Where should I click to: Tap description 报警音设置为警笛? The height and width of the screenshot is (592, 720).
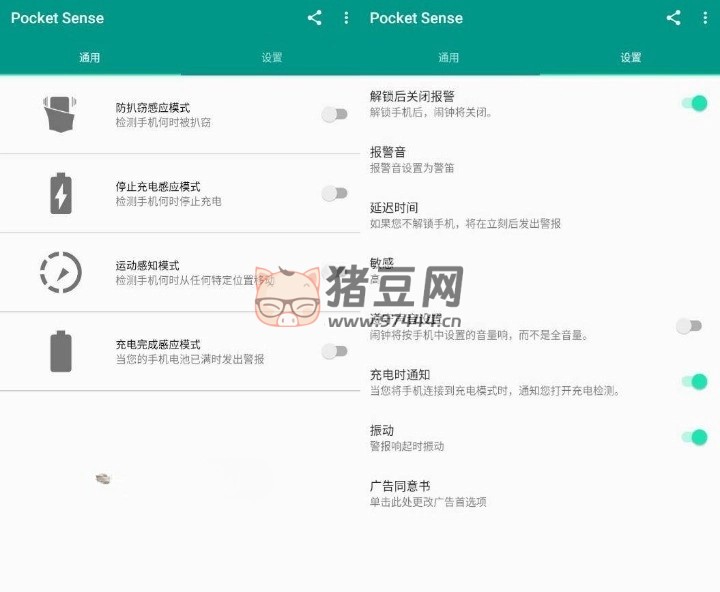point(412,168)
